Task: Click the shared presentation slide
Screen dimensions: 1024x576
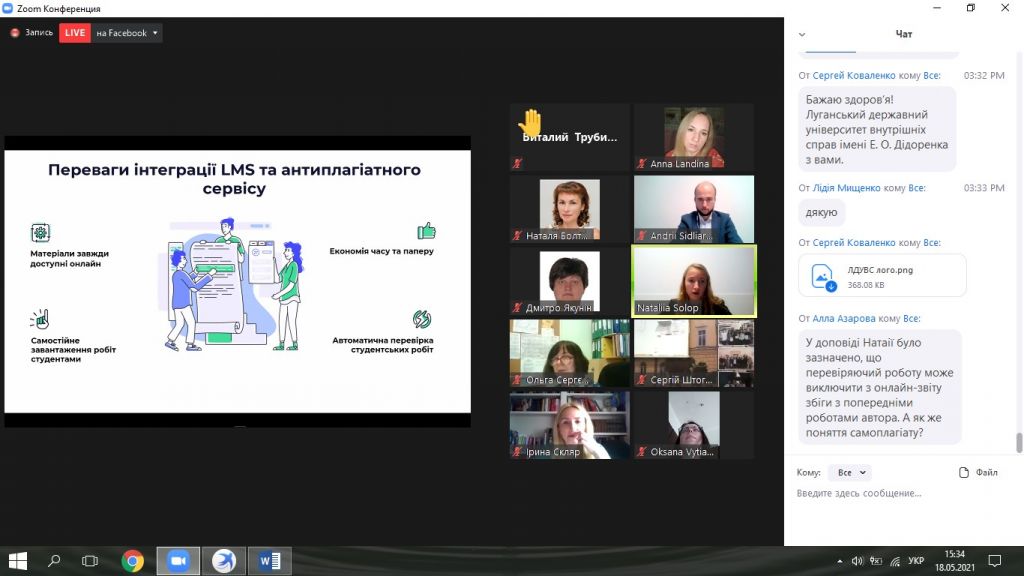Action: [237, 281]
